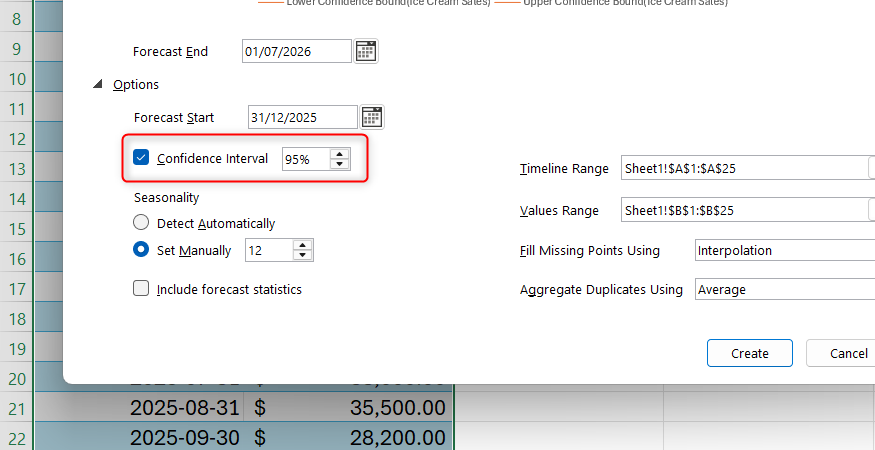Select row header 9
The width and height of the screenshot is (875, 450).
(x=16, y=49)
